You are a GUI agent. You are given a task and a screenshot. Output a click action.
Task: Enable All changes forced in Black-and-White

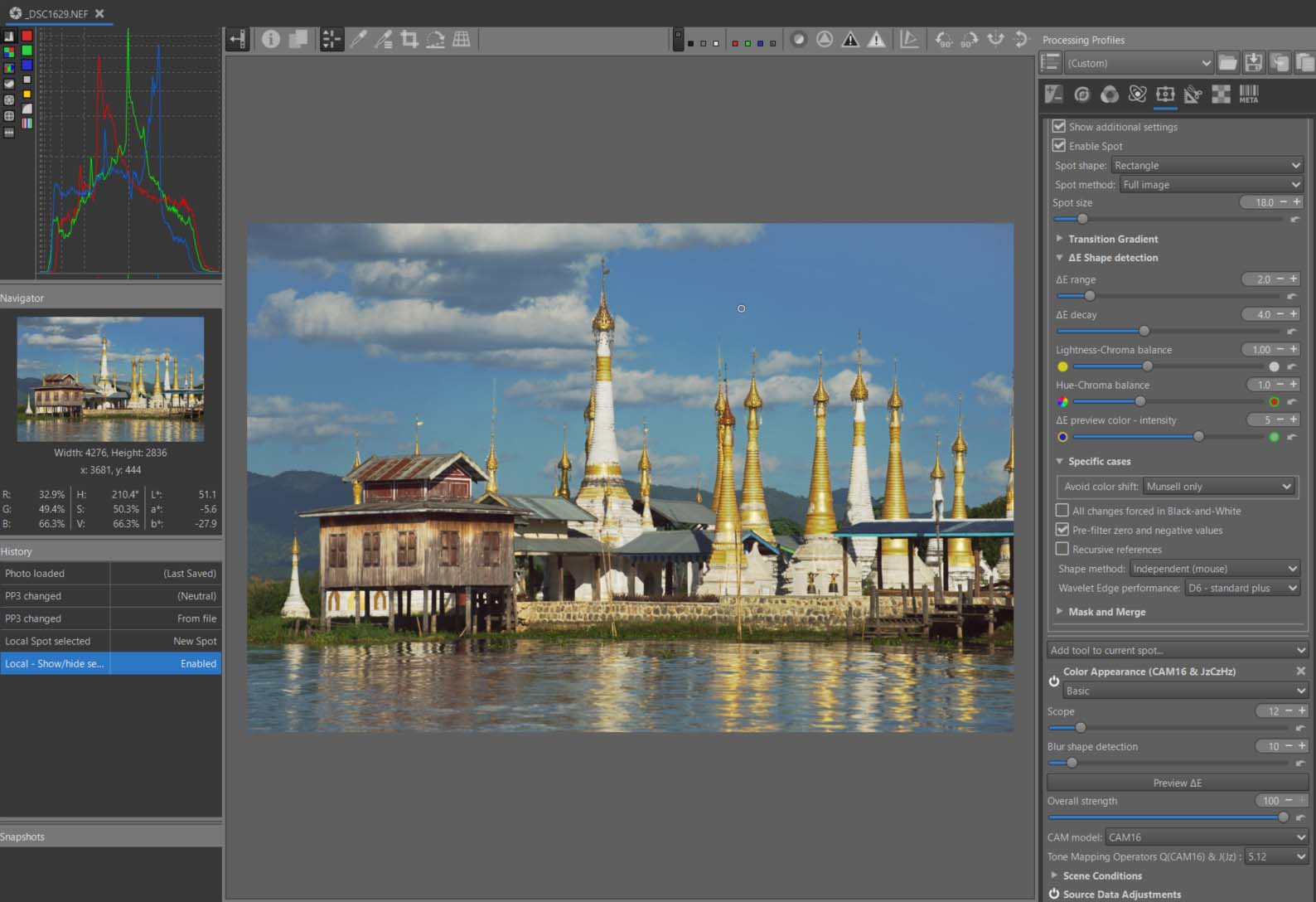tap(1062, 511)
